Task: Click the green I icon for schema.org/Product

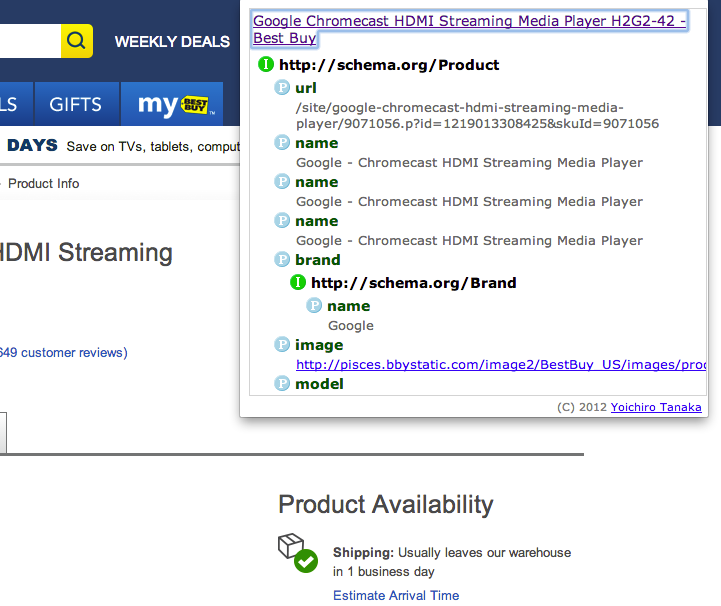Action: click(x=266, y=64)
